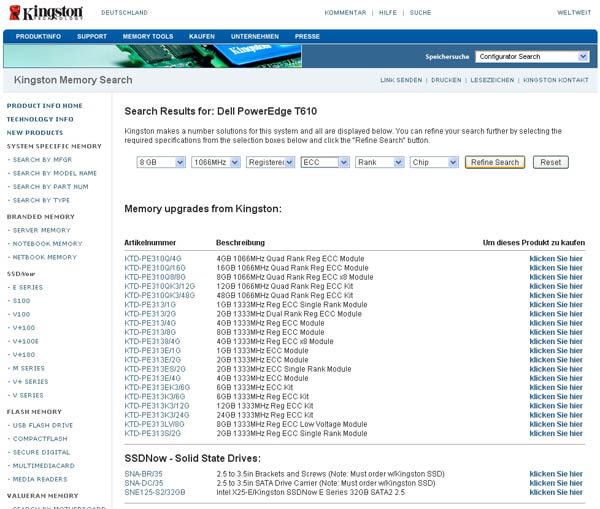
Task: Open TECHNOLOGY INFO in sidebar
Action: (40, 119)
